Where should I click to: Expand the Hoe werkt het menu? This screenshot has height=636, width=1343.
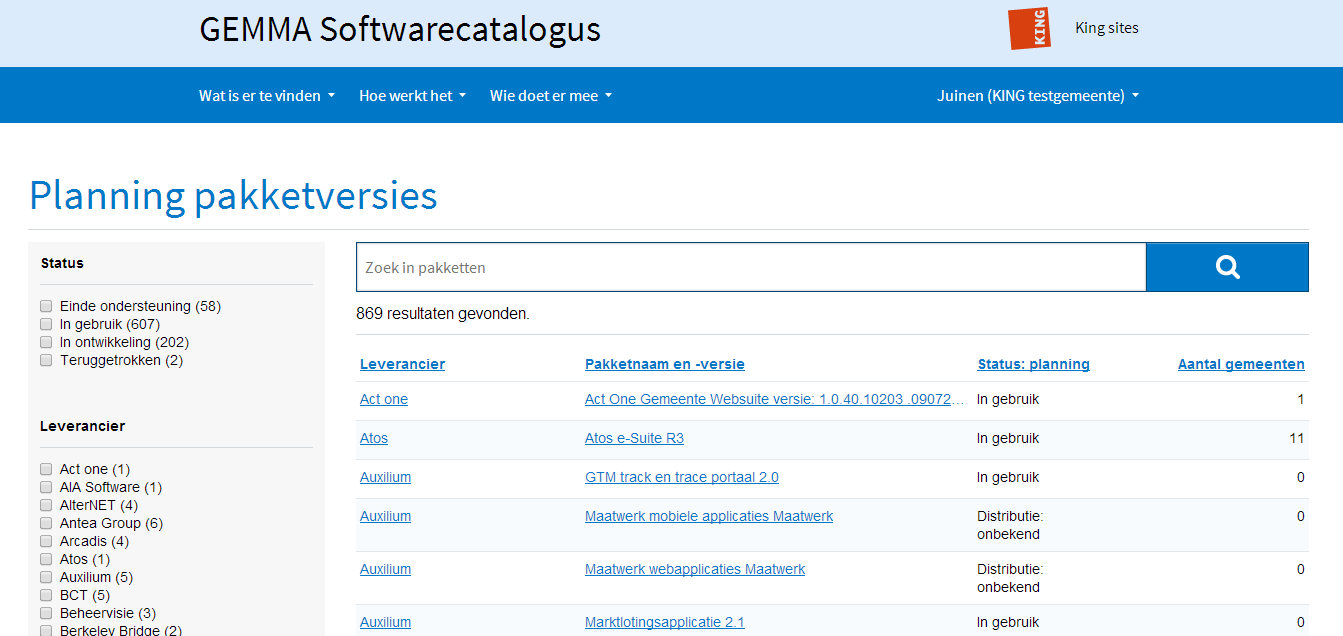[412, 96]
